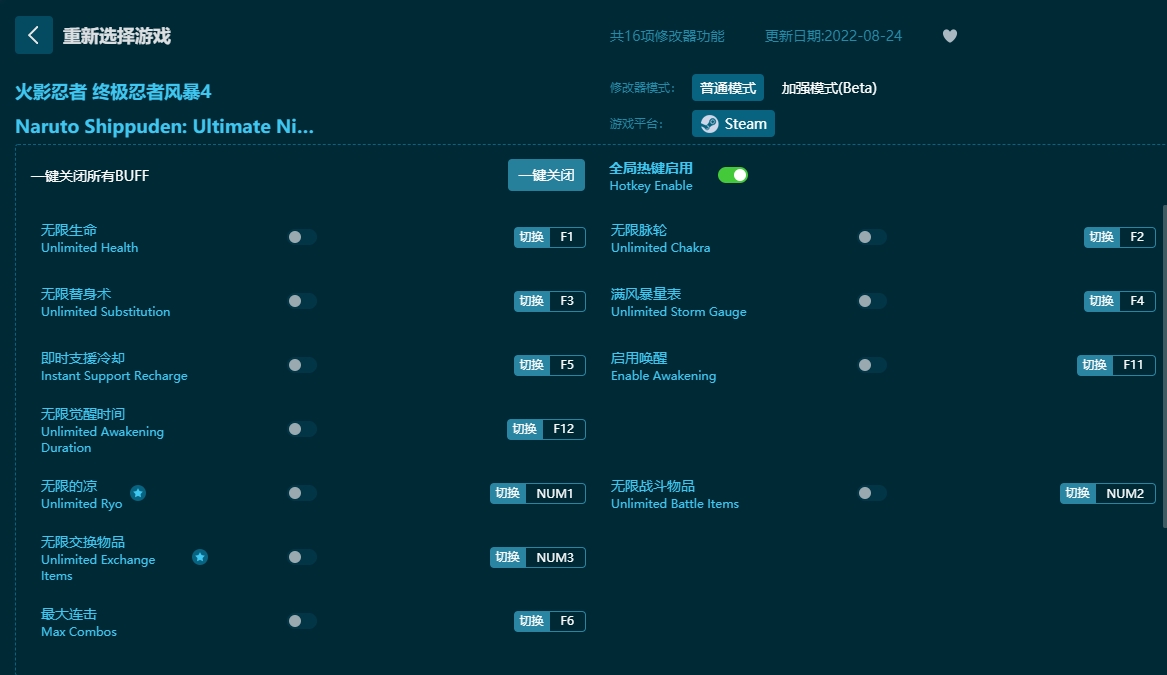The height and width of the screenshot is (675, 1167).
Task: Toggle Enable Awakening switch
Action: coord(871,365)
